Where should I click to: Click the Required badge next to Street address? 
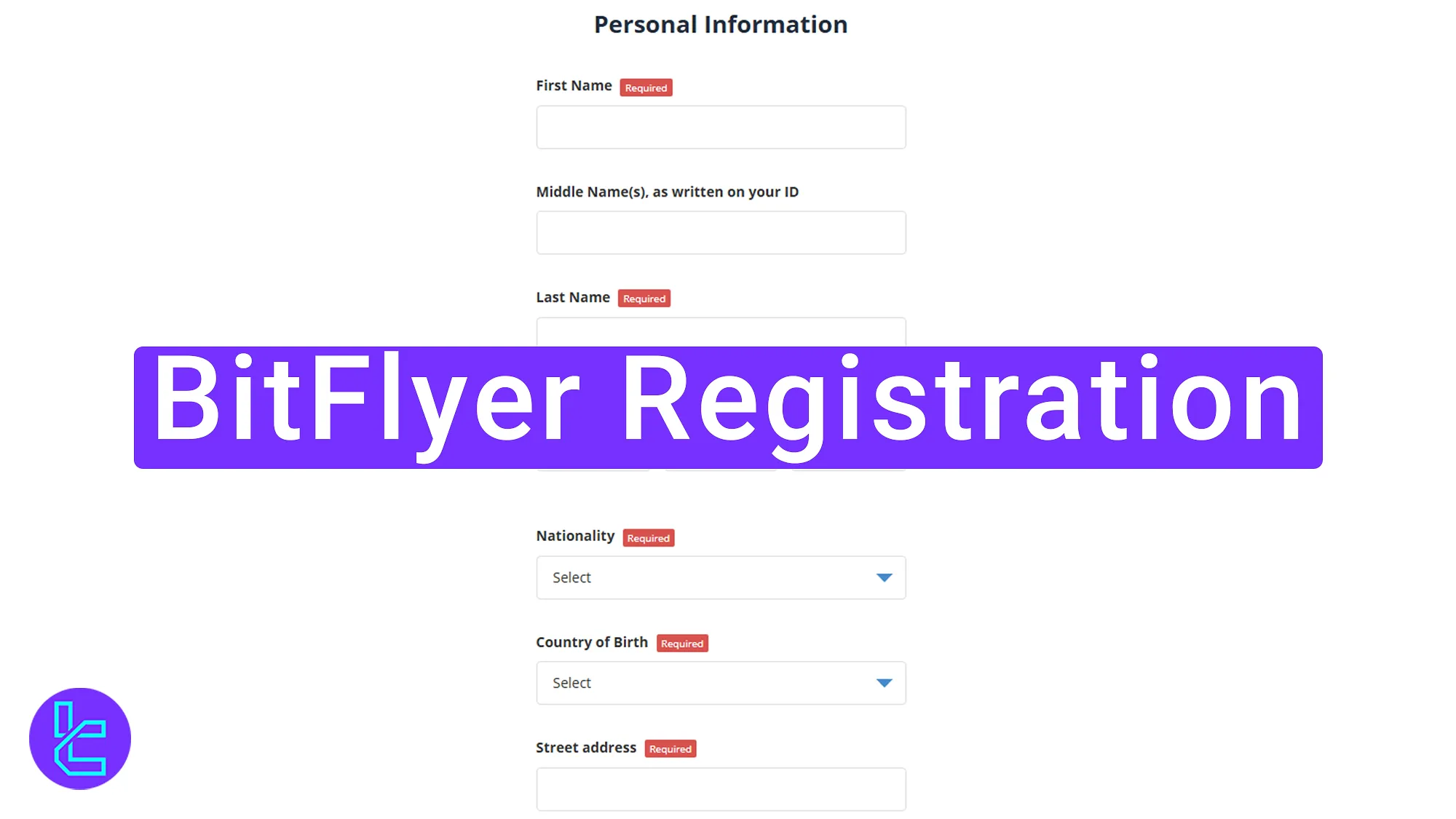[x=670, y=748]
